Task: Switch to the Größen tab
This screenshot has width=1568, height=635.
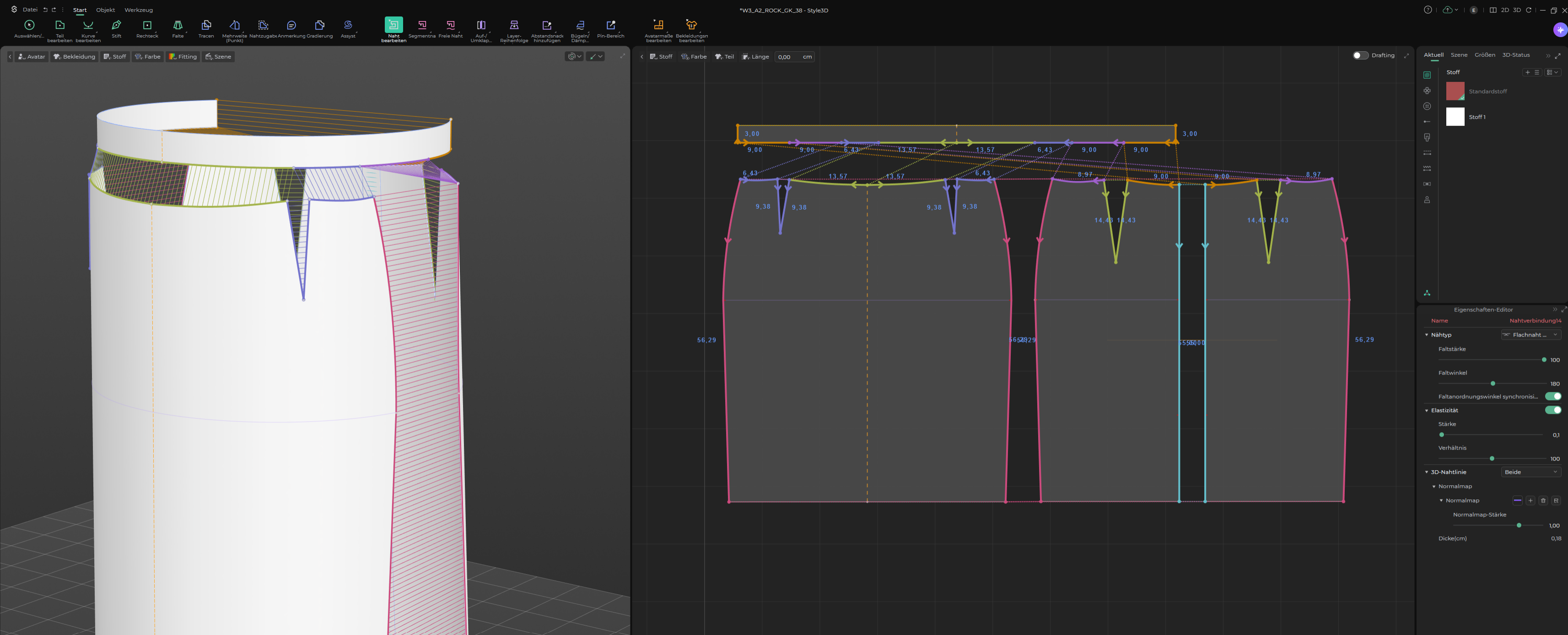Action: coord(1484,55)
